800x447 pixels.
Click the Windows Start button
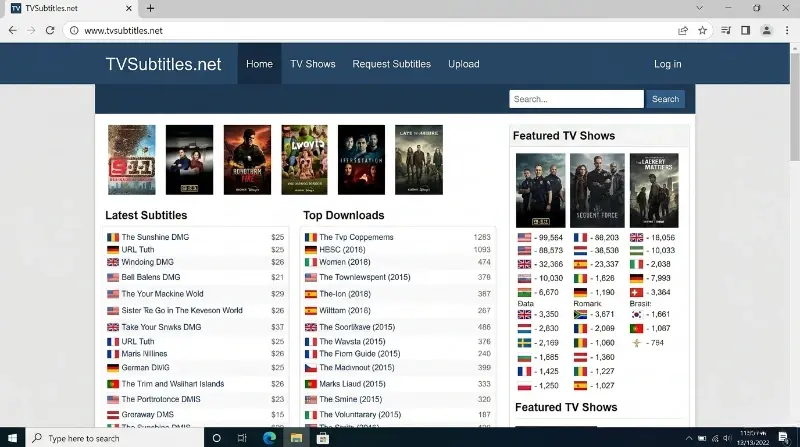point(12,438)
